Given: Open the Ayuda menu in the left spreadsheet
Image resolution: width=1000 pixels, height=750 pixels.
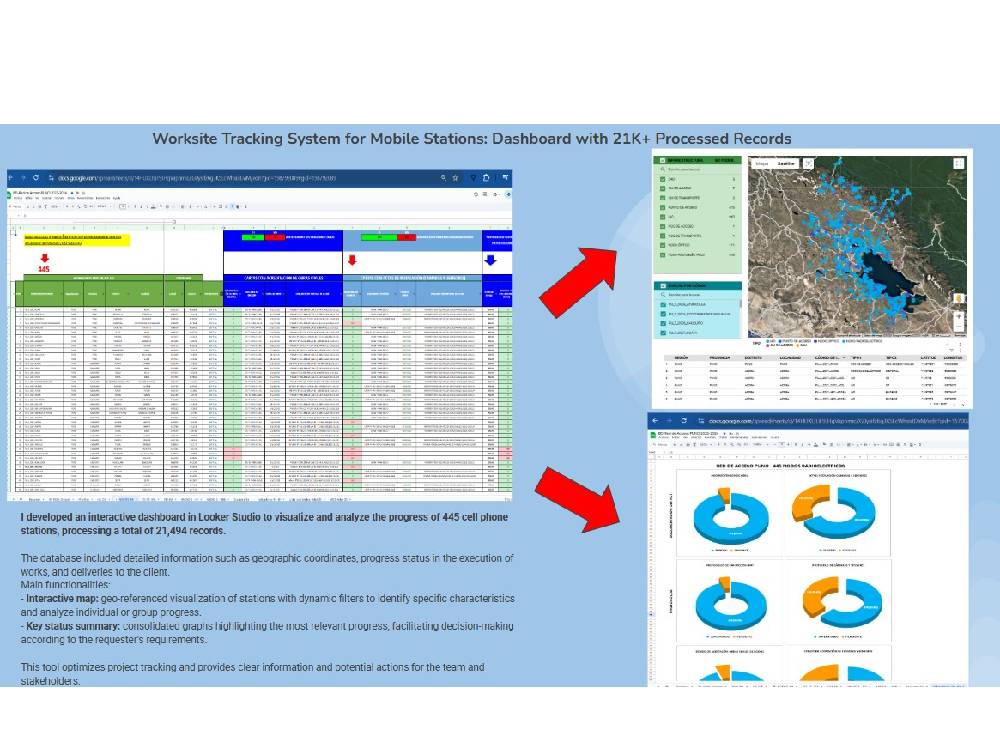Looking at the screenshot, I should pyautogui.click(x=117, y=198).
